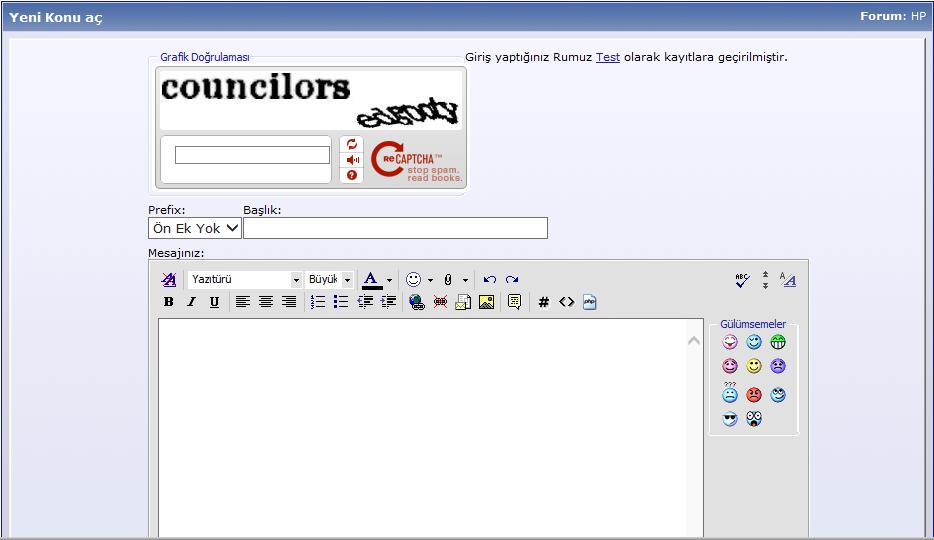Wrap selection in CODE tags (# icon)
This screenshot has width=934, height=540.
pos(543,302)
